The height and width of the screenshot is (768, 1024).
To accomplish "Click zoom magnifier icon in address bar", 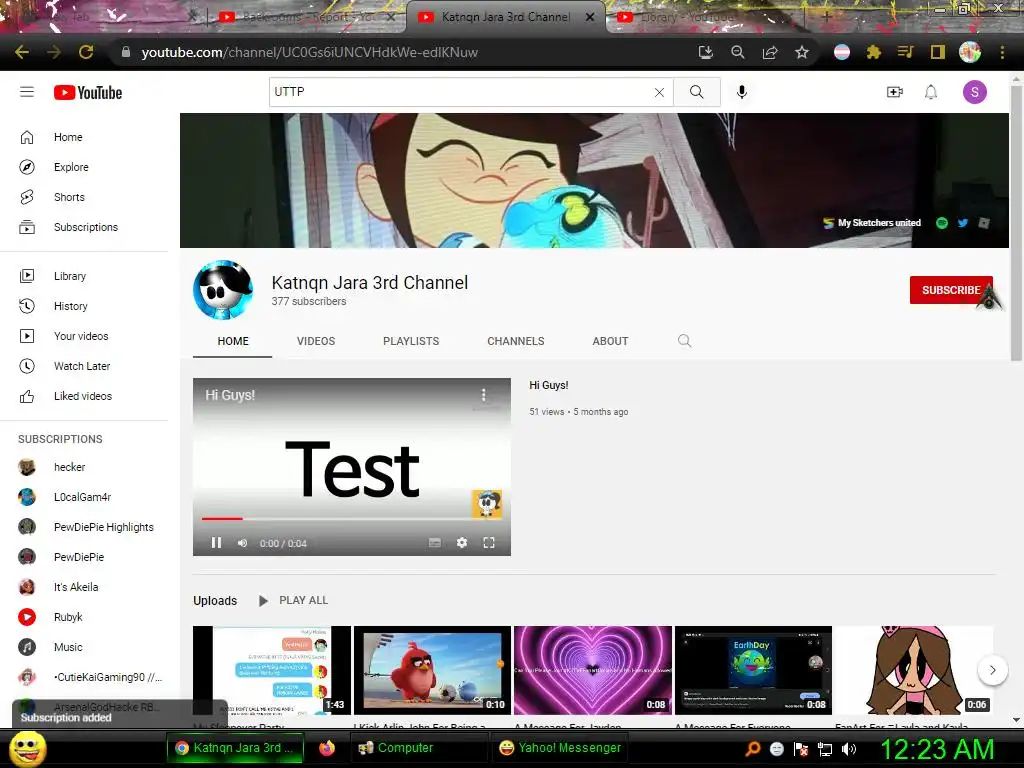I will click(738, 52).
